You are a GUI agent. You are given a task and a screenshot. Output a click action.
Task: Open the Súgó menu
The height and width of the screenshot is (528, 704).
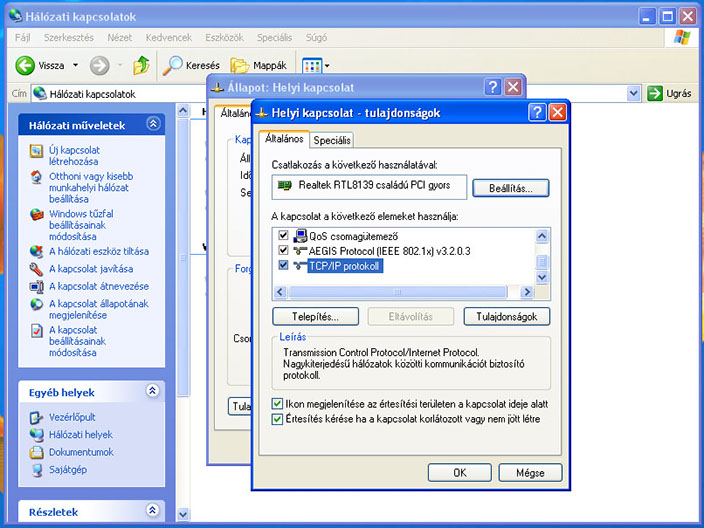coord(316,38)
